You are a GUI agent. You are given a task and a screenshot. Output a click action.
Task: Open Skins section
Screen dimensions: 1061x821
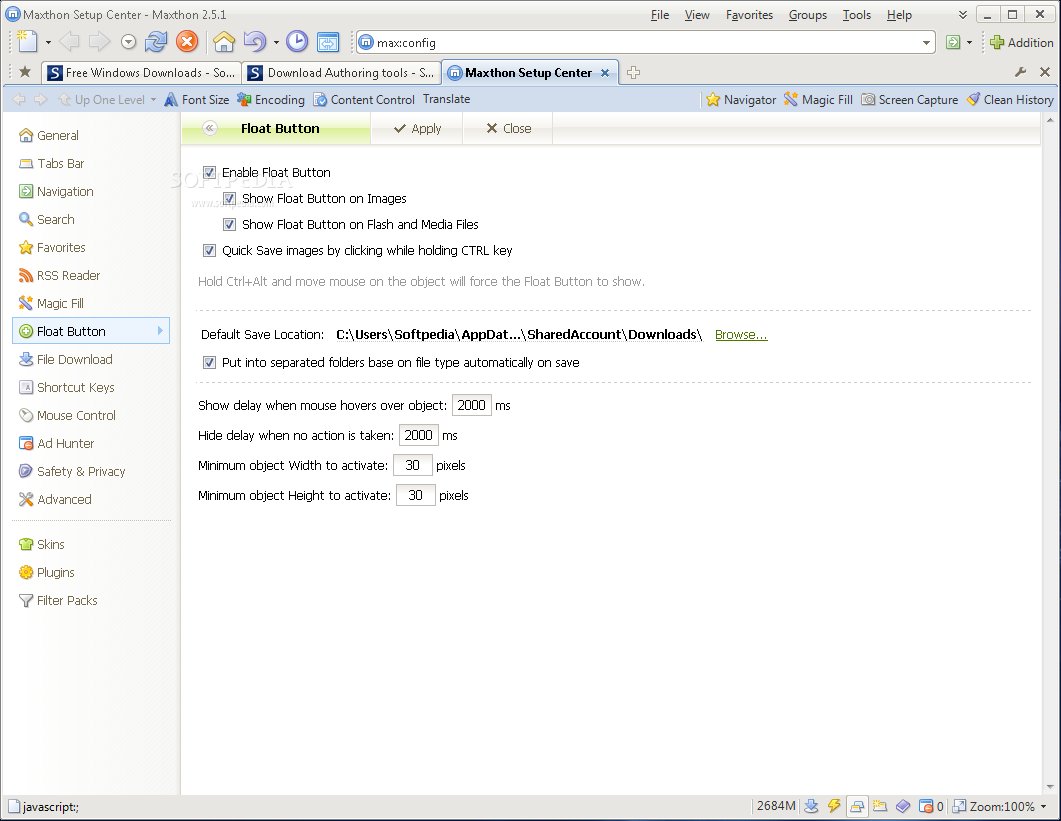42,544
